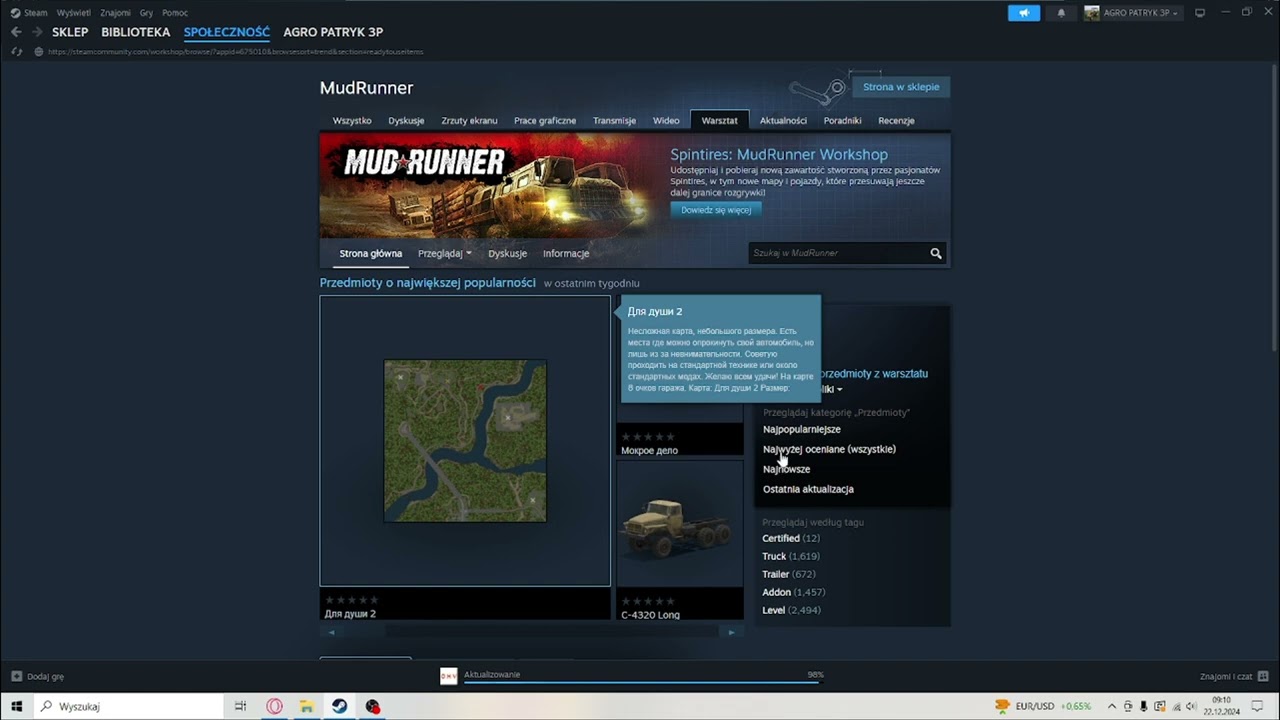
Task: Switch to the Recenzje tab
Action: pyautogui.click(x=896, y=120)
